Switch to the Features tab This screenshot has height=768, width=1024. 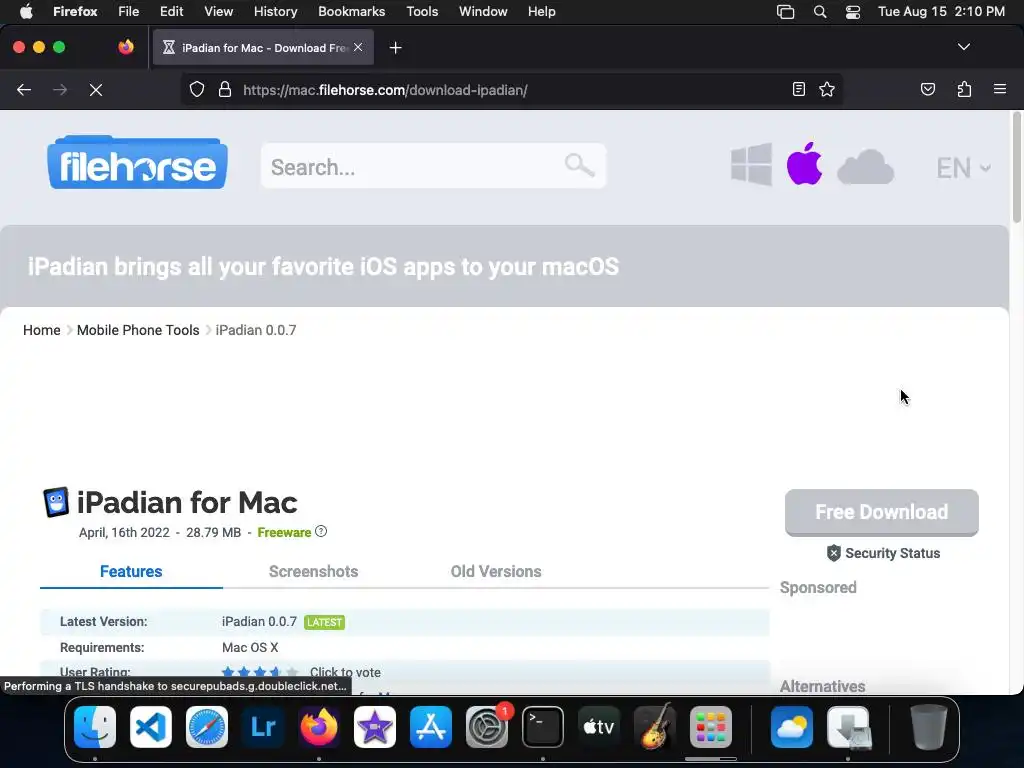(x=131, y=571)
